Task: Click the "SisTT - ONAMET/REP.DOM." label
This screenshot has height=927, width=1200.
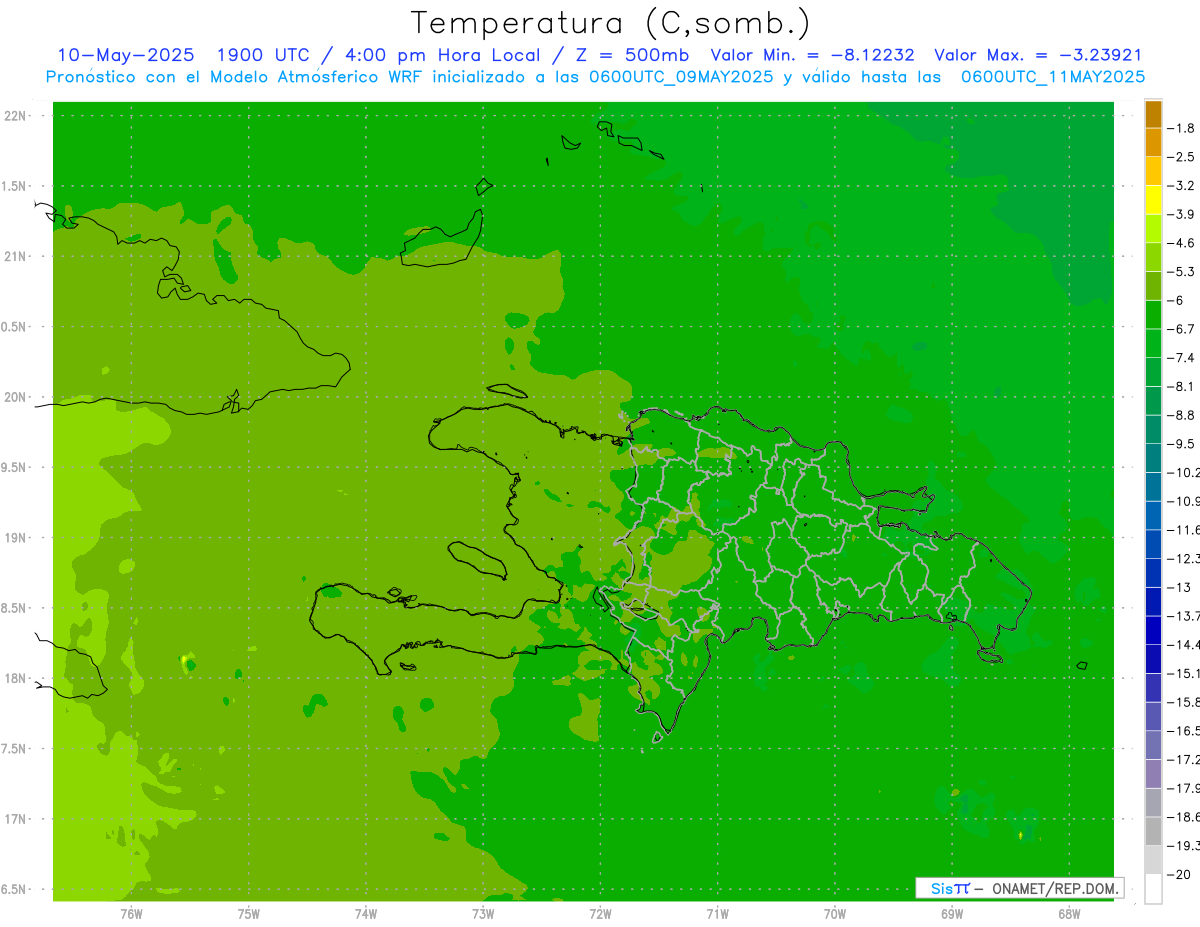Action: 1019,888
